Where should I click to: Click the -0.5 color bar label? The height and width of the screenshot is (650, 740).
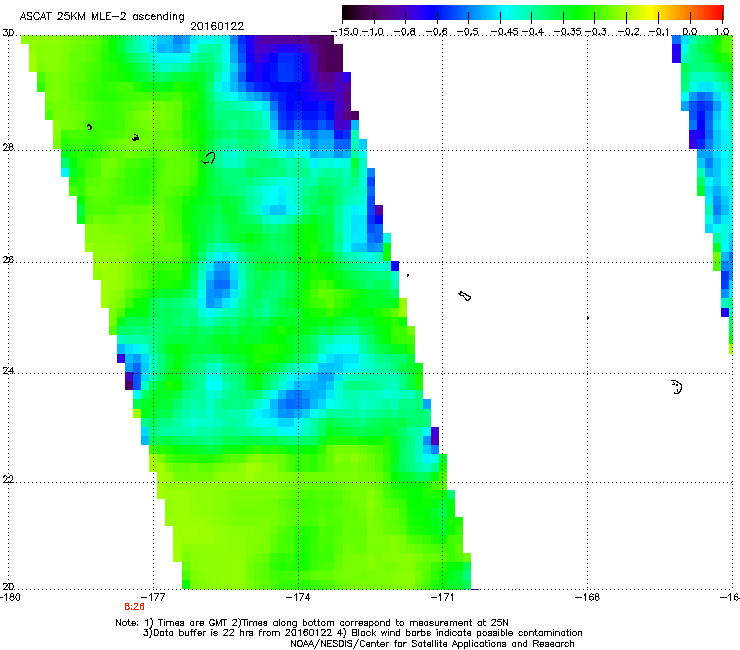pyautogui.click(x=468, y=32)
